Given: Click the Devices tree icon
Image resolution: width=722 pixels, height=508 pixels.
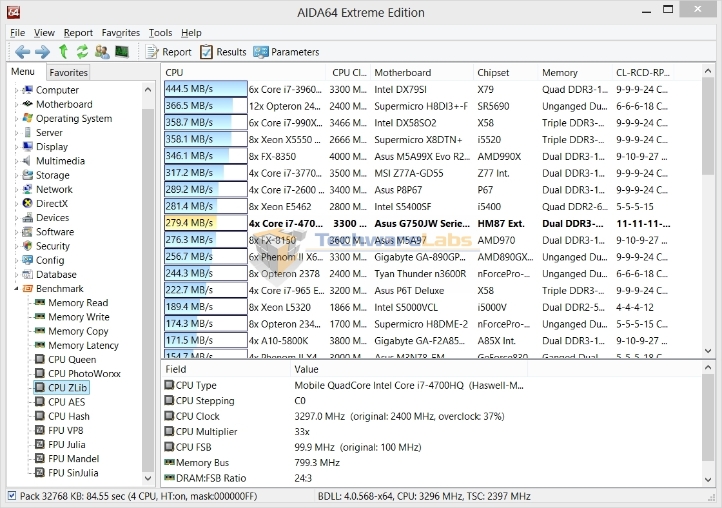Looking at the screenshot, I should click(x=28, y=217).
